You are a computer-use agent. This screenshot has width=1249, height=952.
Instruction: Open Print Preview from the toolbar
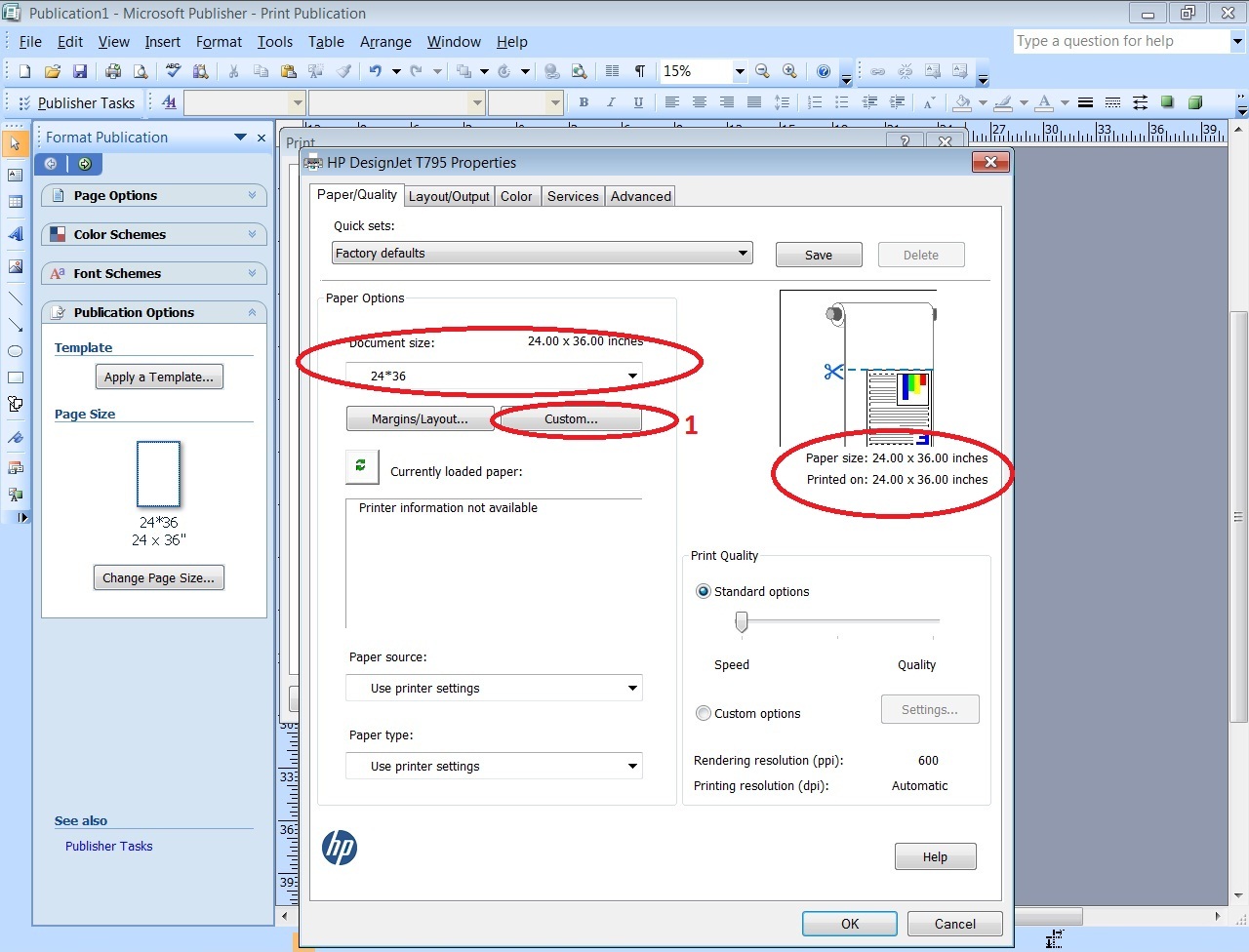pos(141,71)
